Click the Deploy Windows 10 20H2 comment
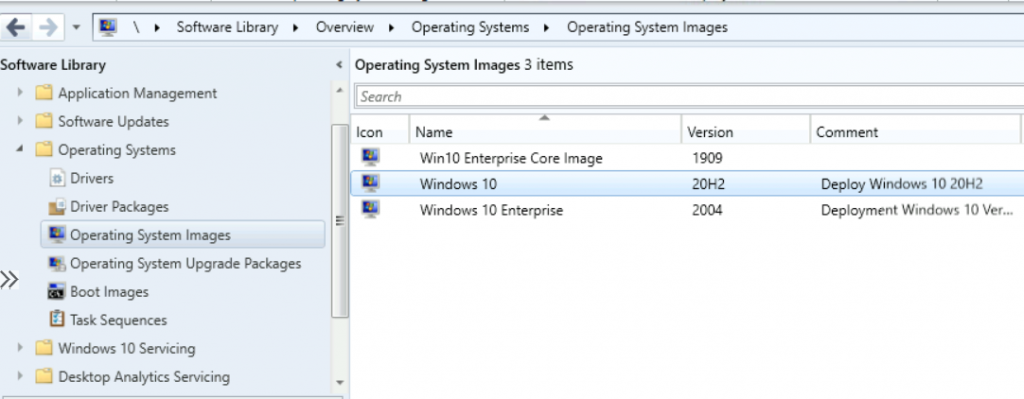 point(901,184)
